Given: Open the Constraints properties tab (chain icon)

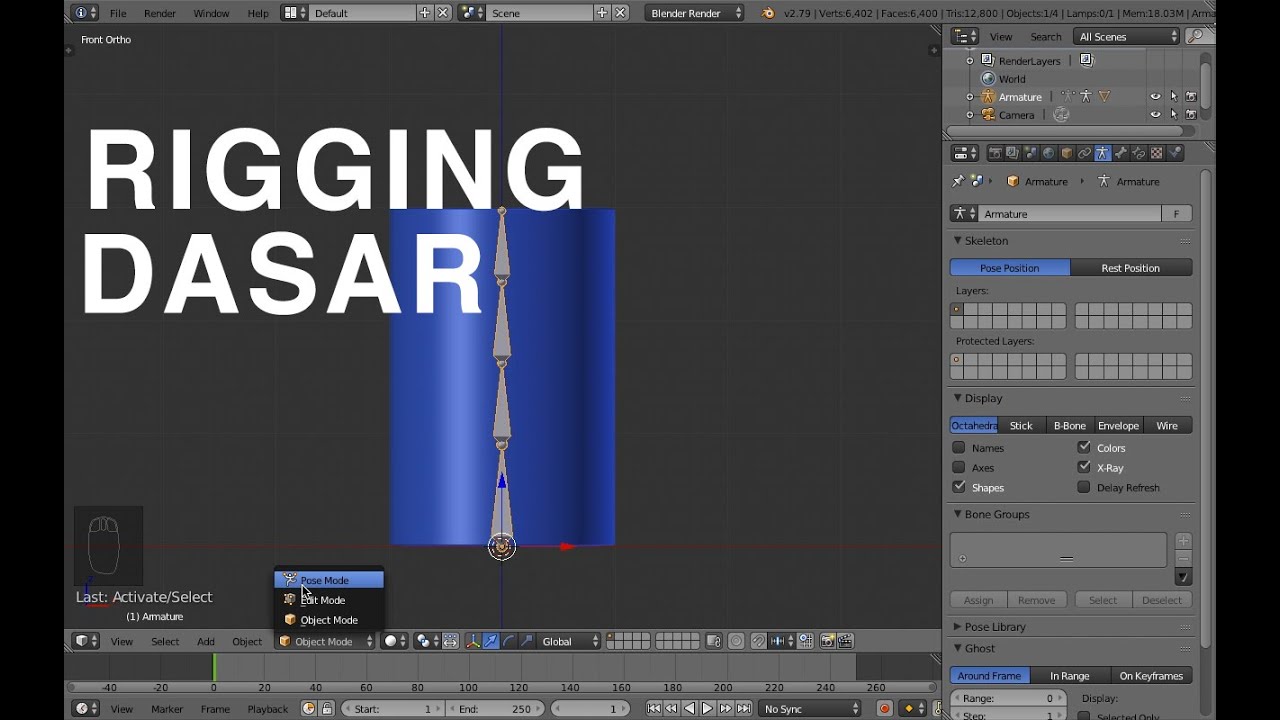Looking at the screenshot, I should (x=1084, y=153).
